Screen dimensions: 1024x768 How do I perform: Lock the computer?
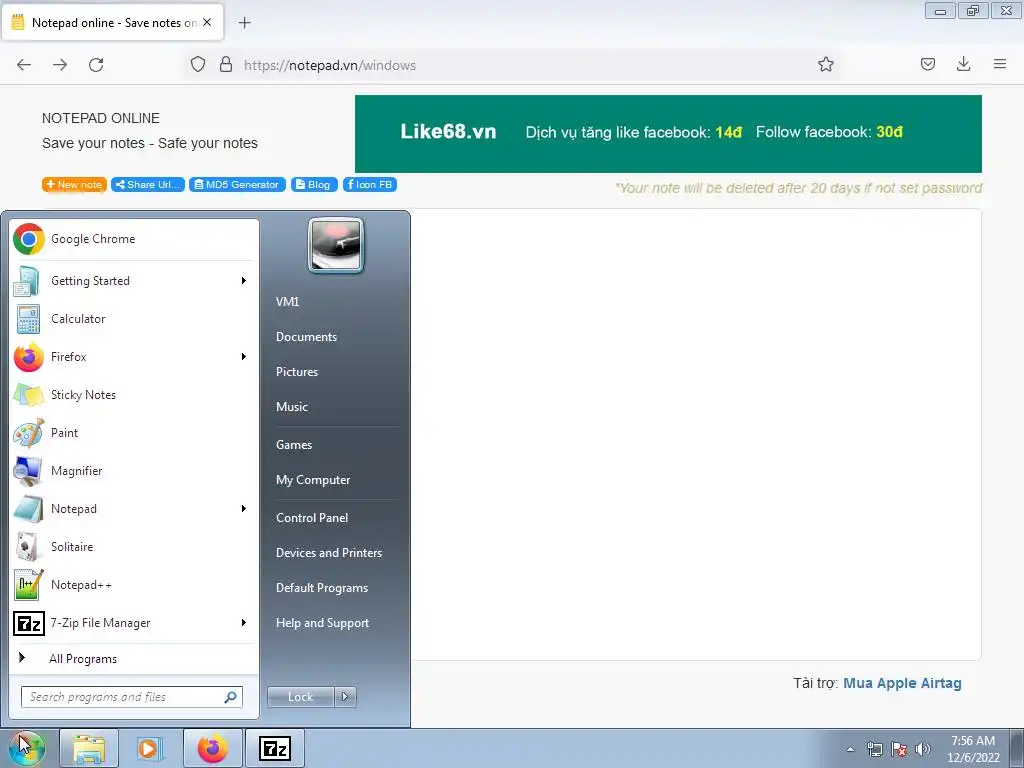(x=300, y=697)
